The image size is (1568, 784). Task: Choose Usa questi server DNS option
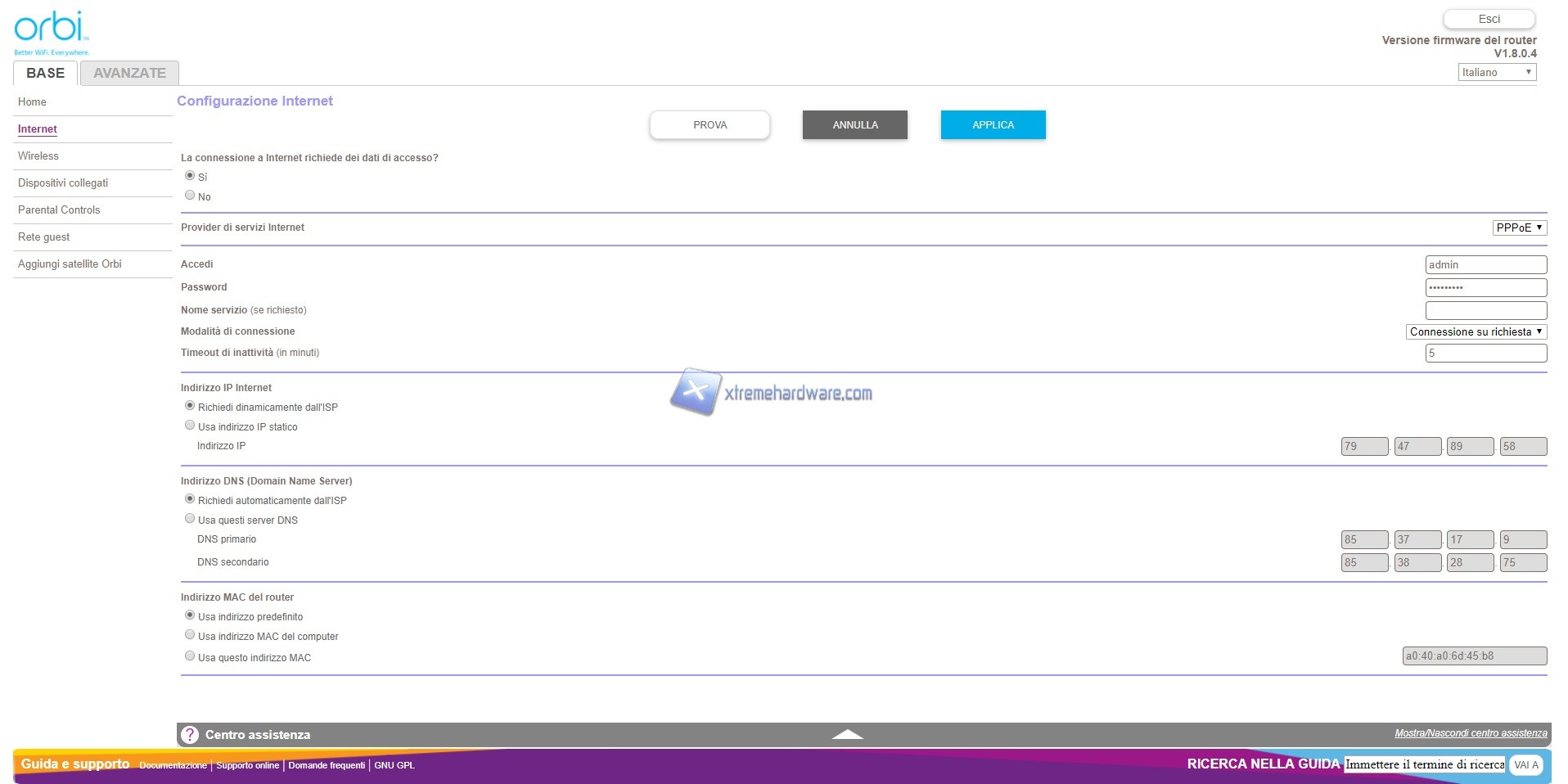click(x=190, y=519)
